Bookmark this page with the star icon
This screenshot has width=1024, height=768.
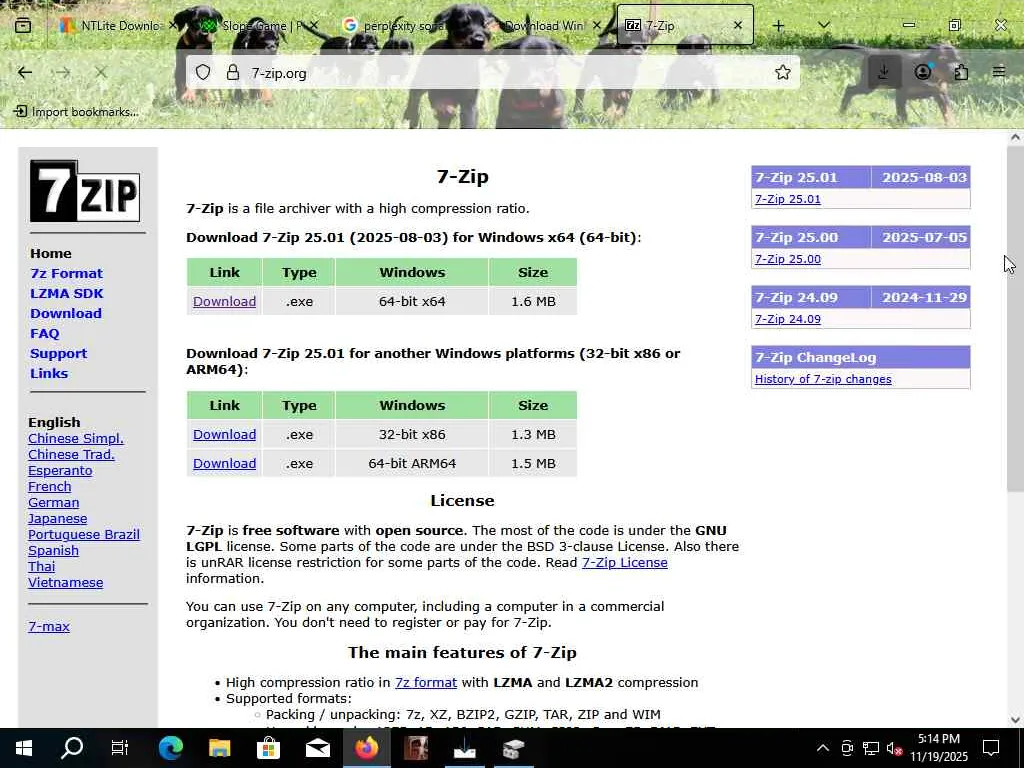pos(782,72)
